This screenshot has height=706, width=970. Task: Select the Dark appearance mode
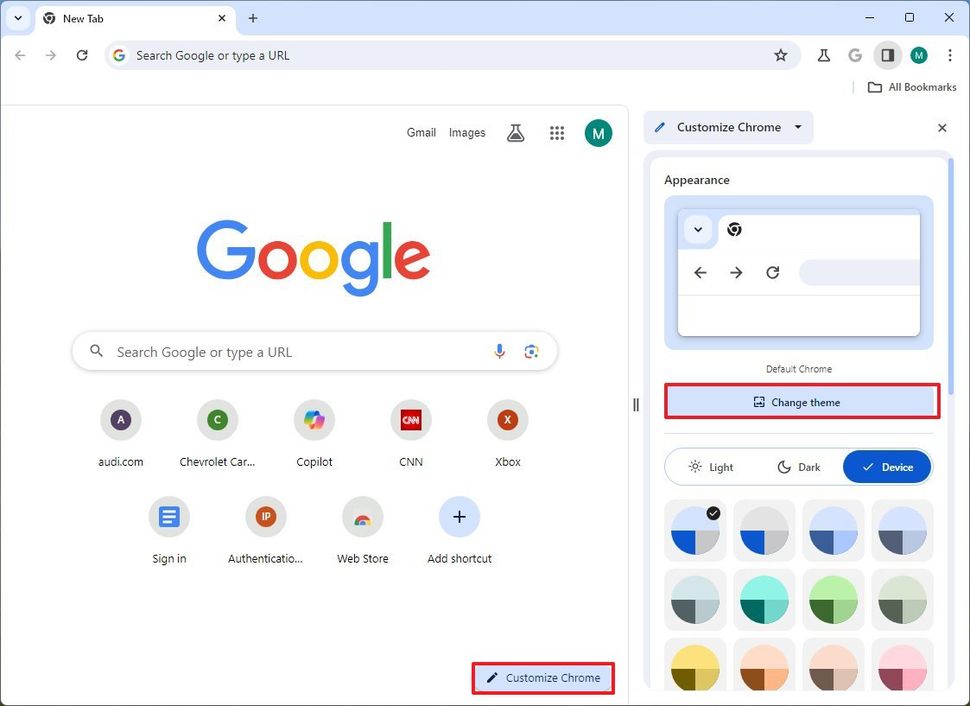pos(798,466)
